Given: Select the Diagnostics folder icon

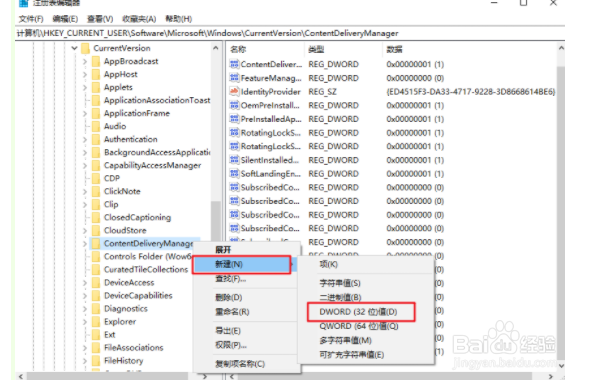Looking at the screenshot, I should (x=96, y=309).
